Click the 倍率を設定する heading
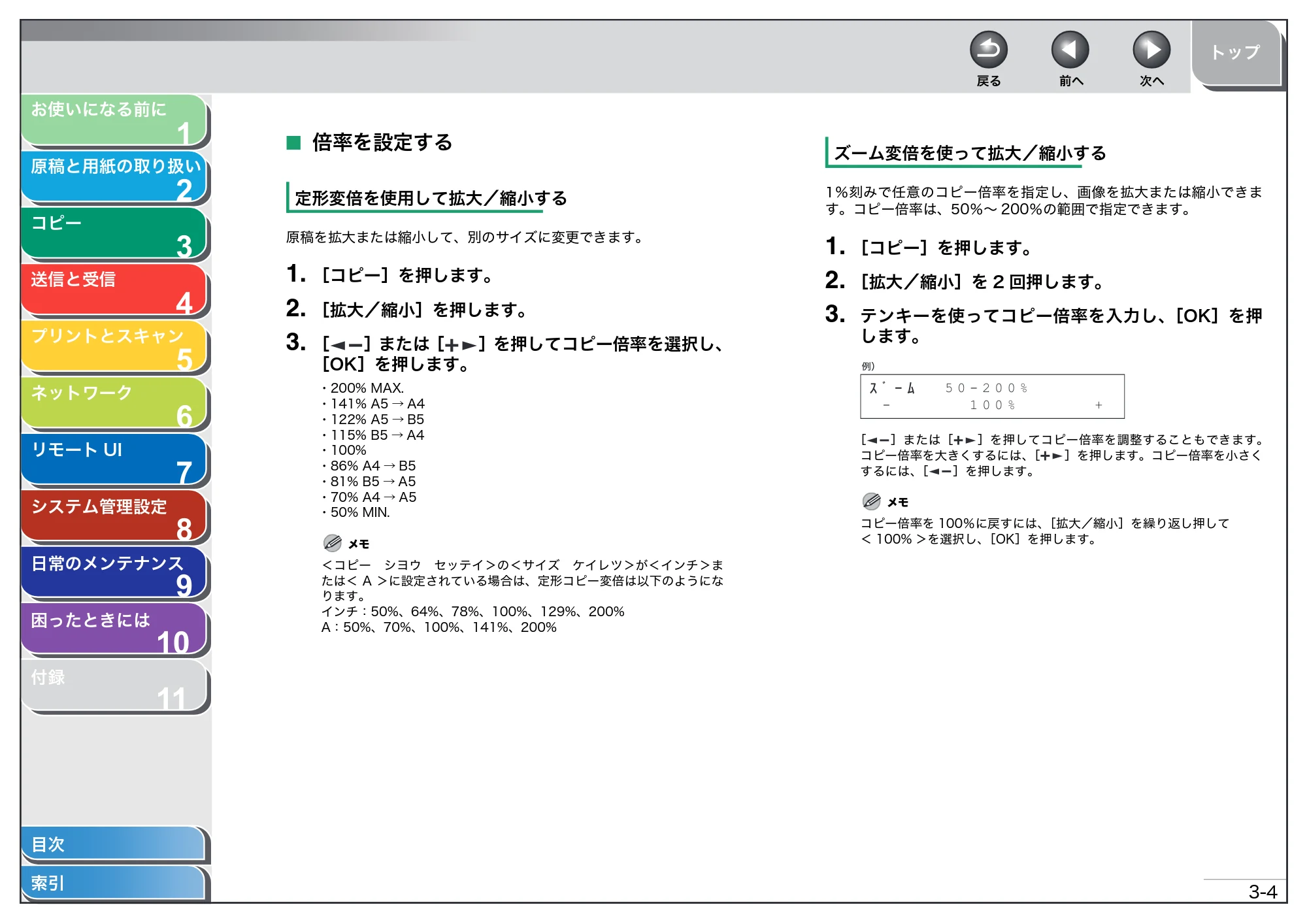The image size is (1307, 924). (x=382, y=142)
